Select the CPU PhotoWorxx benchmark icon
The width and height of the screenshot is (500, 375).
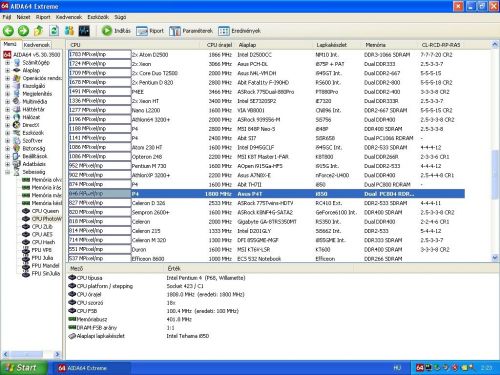(x=26, y=219)
